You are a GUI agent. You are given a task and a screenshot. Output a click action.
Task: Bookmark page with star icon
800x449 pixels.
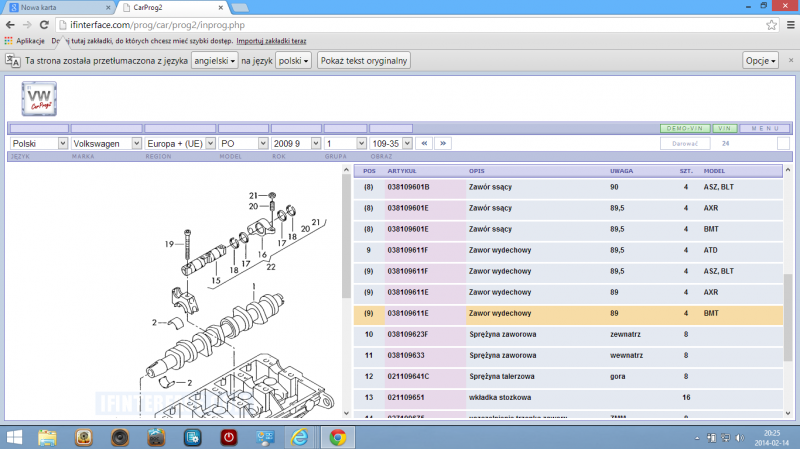771,24
